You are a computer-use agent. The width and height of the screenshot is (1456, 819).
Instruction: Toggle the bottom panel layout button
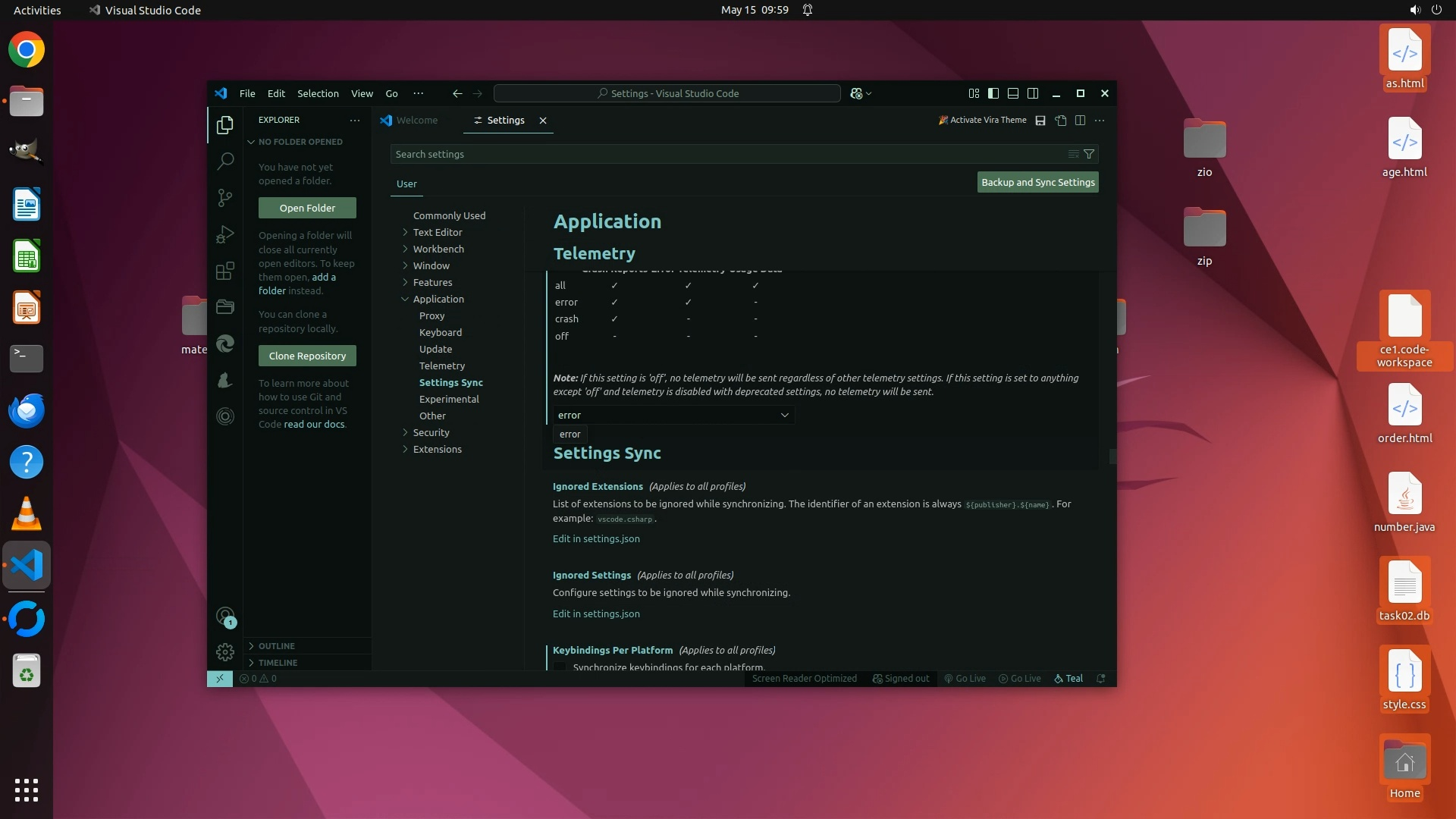1013,93
